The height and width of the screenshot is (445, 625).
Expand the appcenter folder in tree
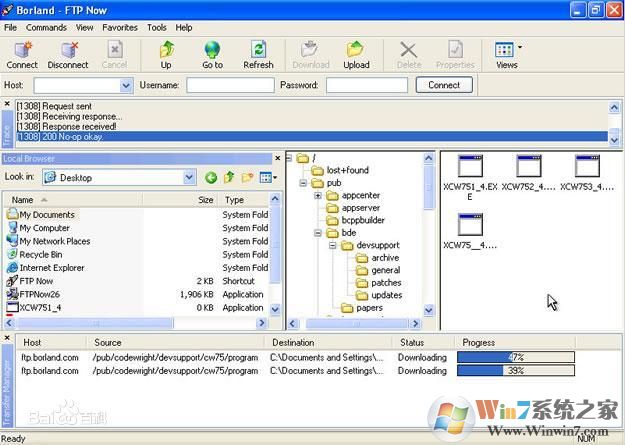coord(318,195)
